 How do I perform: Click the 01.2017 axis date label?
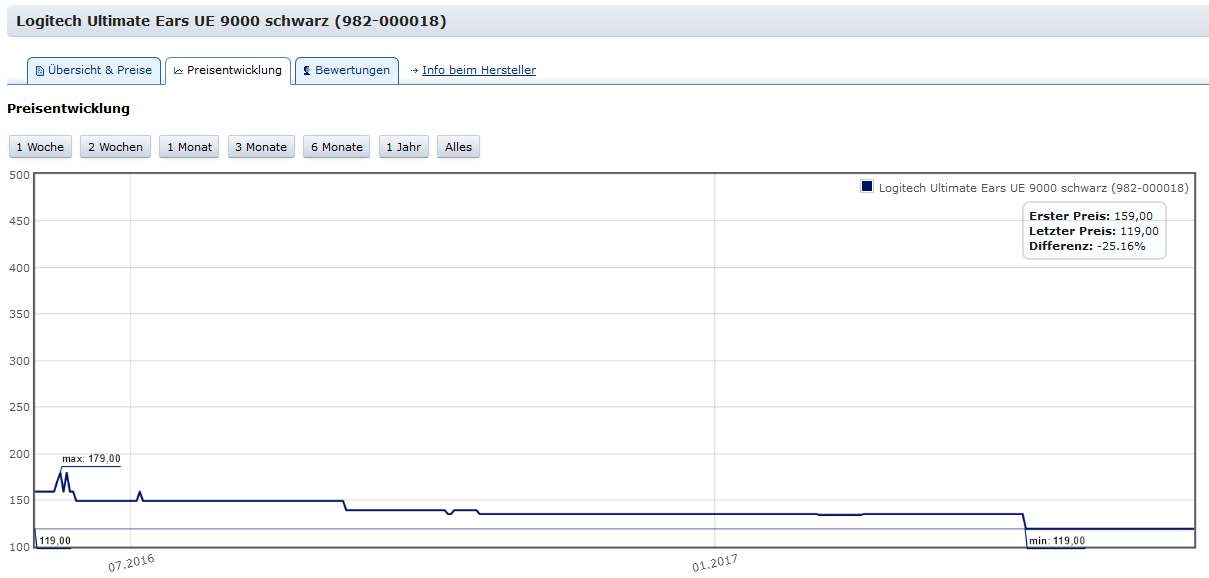pos(714,564)
